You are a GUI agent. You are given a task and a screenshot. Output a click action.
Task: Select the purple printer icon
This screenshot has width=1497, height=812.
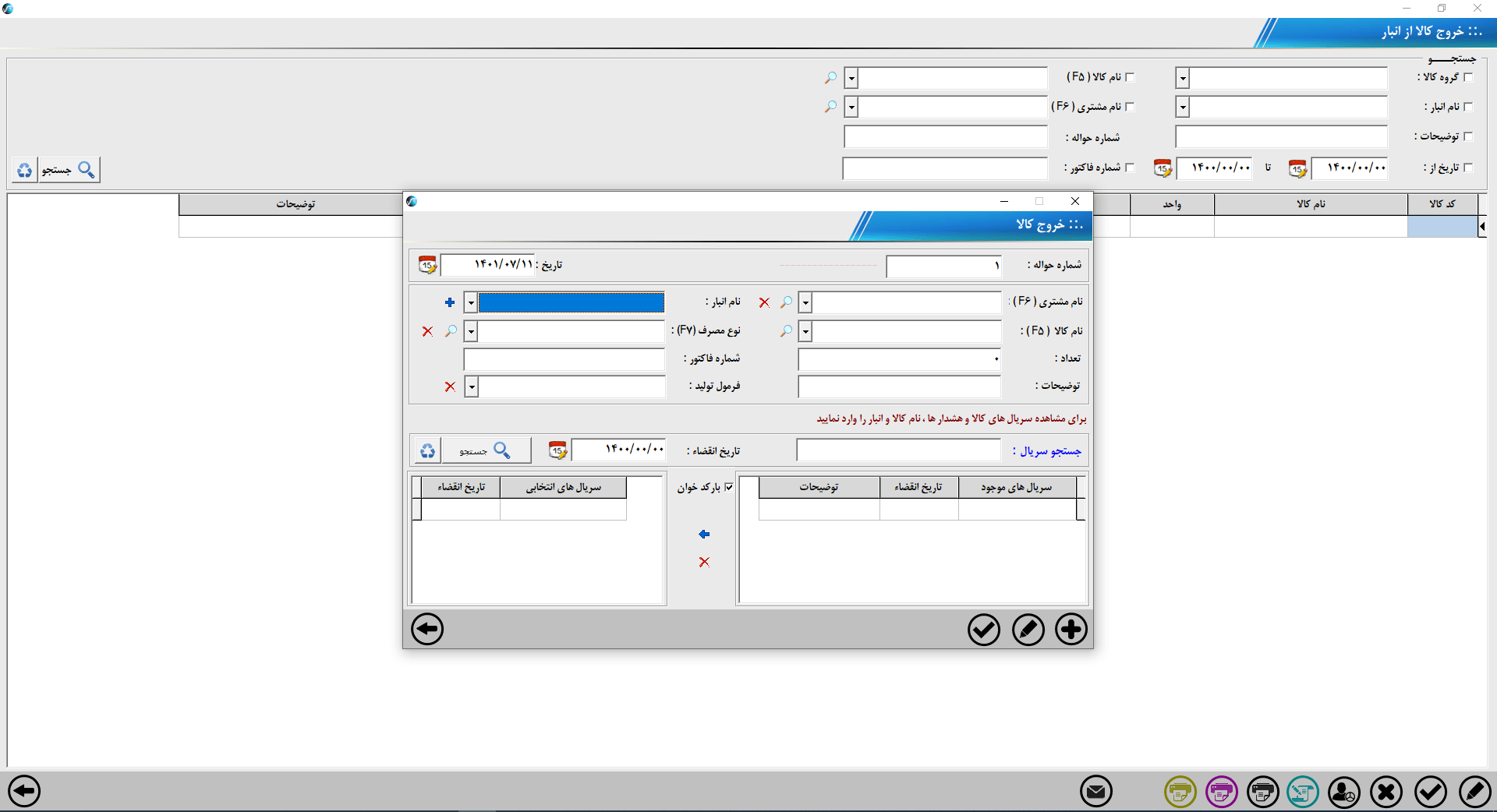(1221, 792)
